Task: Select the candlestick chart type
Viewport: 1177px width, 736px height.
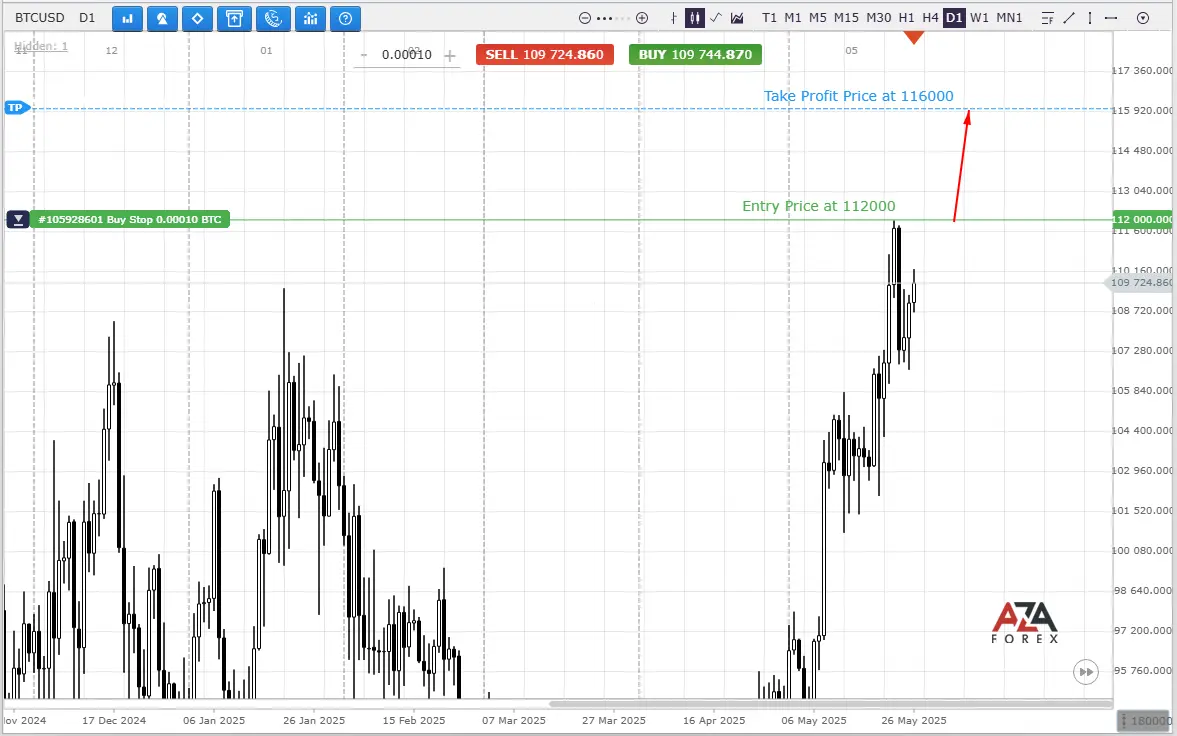Action: pyautogui.click(x=694, y=18)
